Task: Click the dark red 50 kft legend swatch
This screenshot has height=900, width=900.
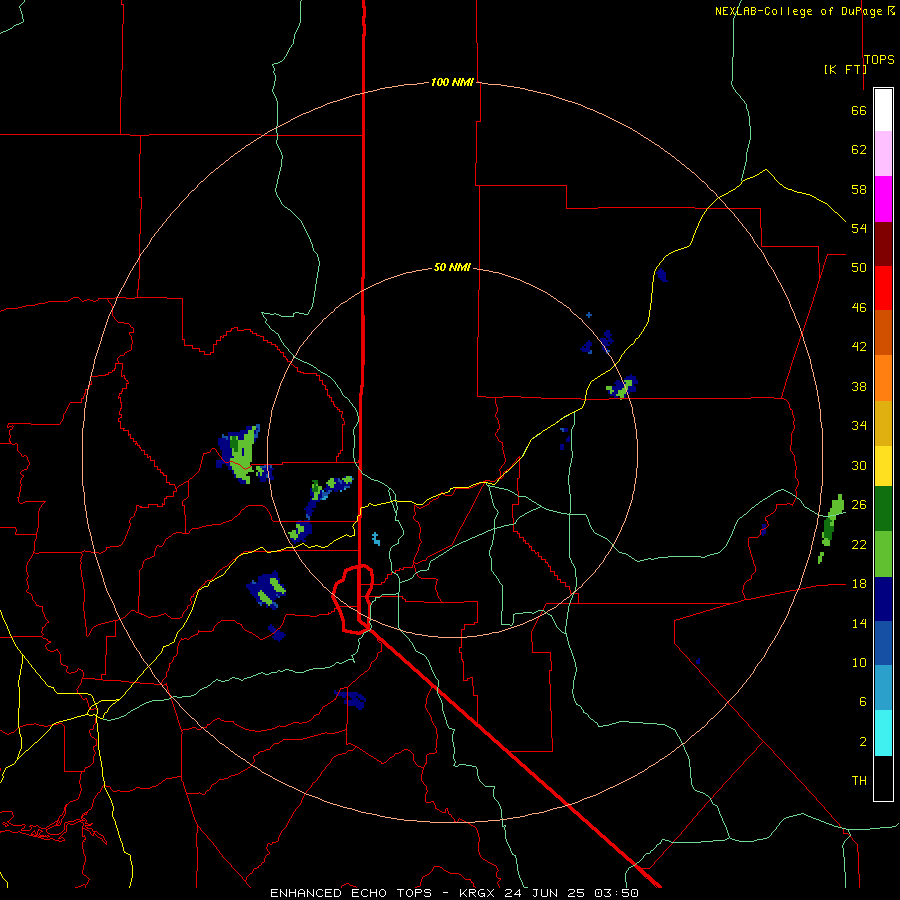Action: point(883,244)
